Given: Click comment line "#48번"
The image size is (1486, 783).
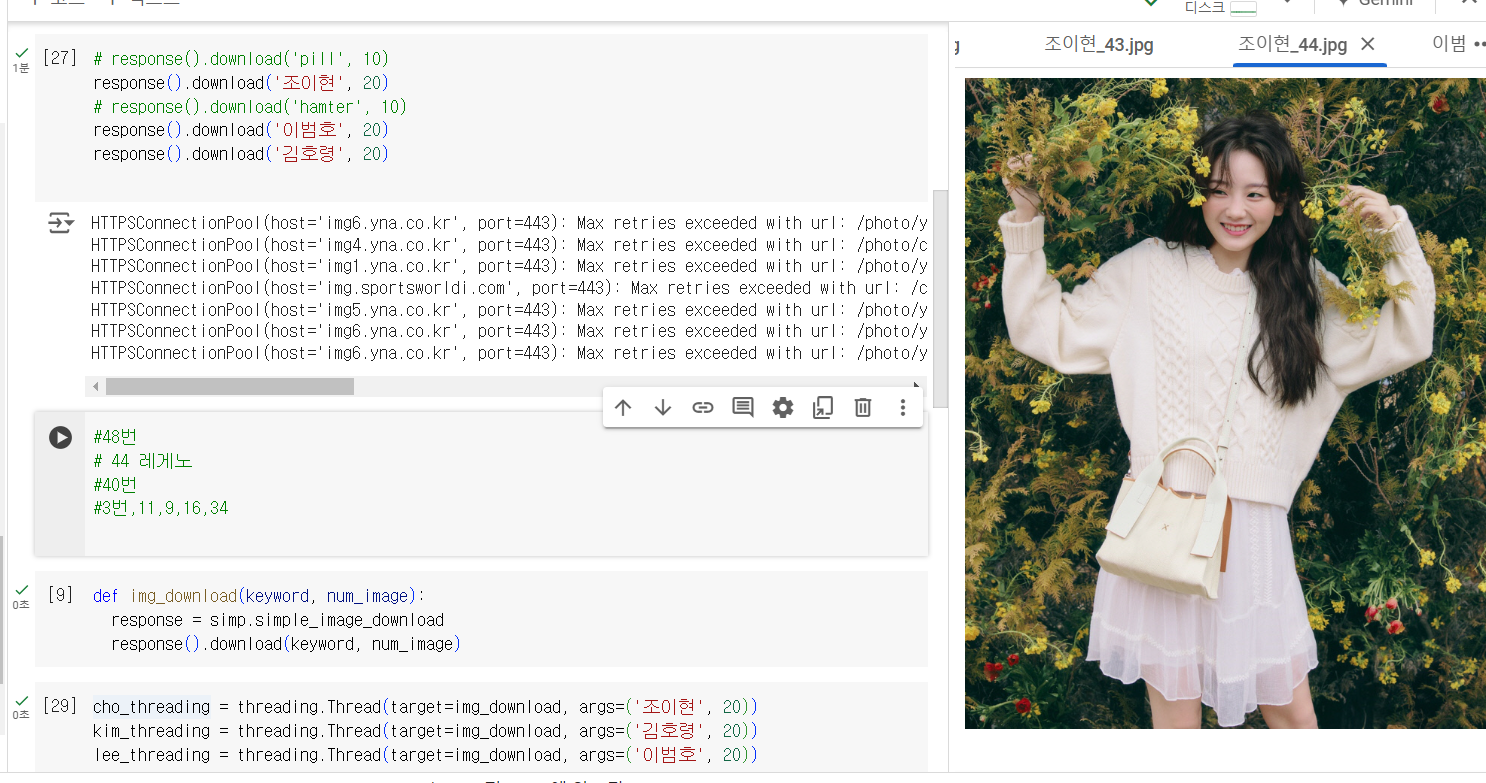Looking at the screenshot, I should [x=115, y=437].
